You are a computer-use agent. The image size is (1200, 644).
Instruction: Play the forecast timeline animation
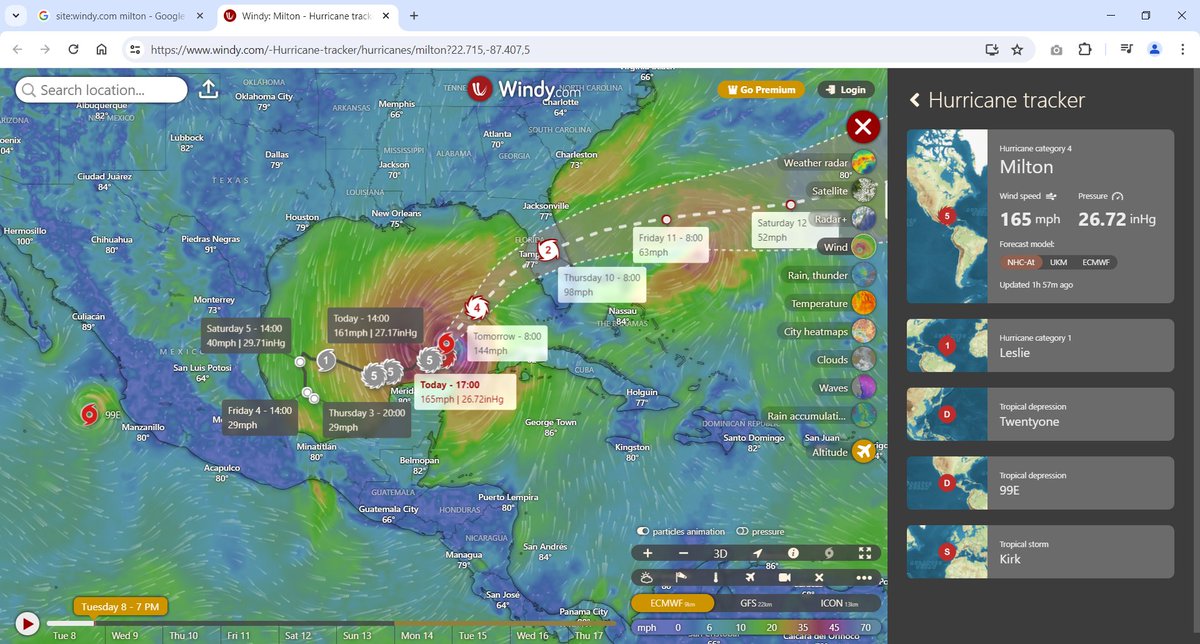27,624
